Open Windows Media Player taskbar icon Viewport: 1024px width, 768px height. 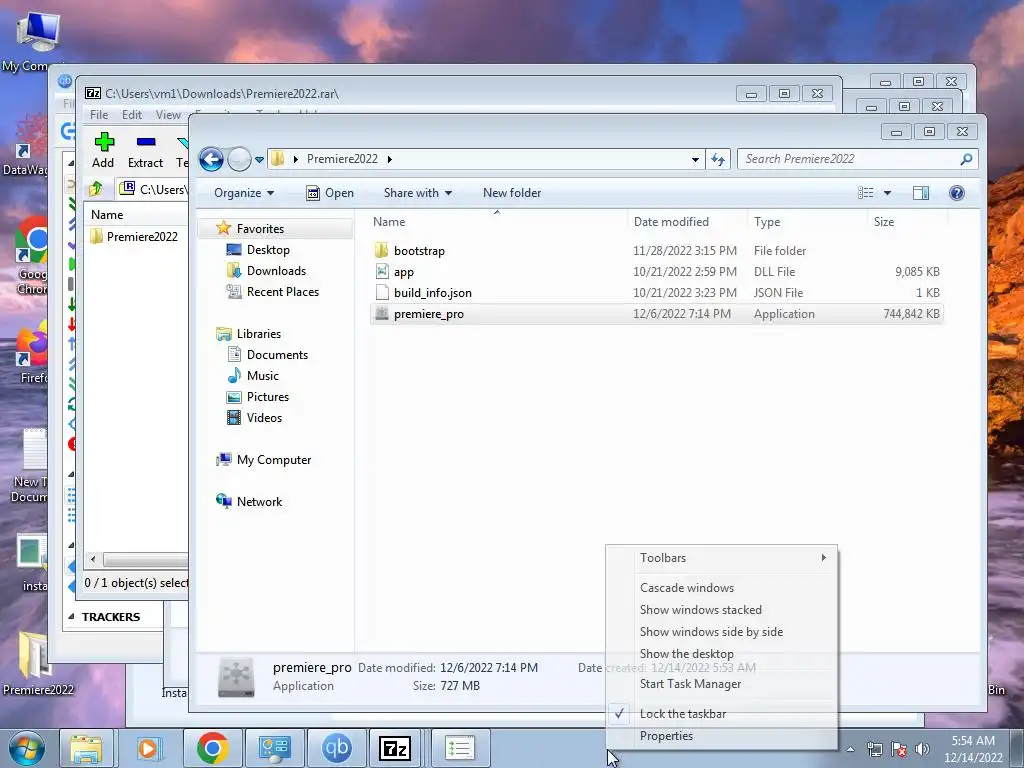coord(148,748)
